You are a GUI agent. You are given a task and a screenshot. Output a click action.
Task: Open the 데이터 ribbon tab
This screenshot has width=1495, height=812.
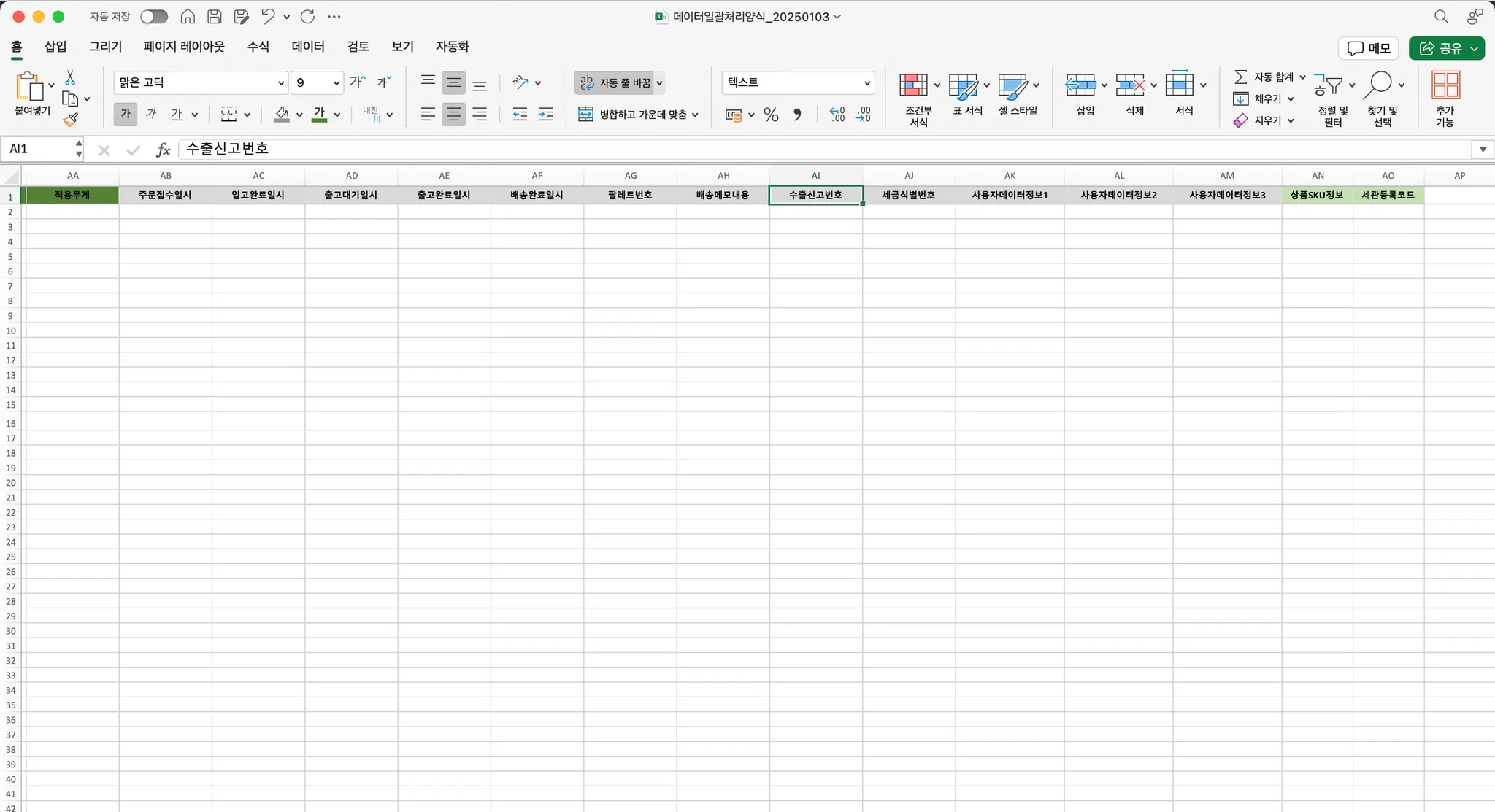click(x=307, y=47)
